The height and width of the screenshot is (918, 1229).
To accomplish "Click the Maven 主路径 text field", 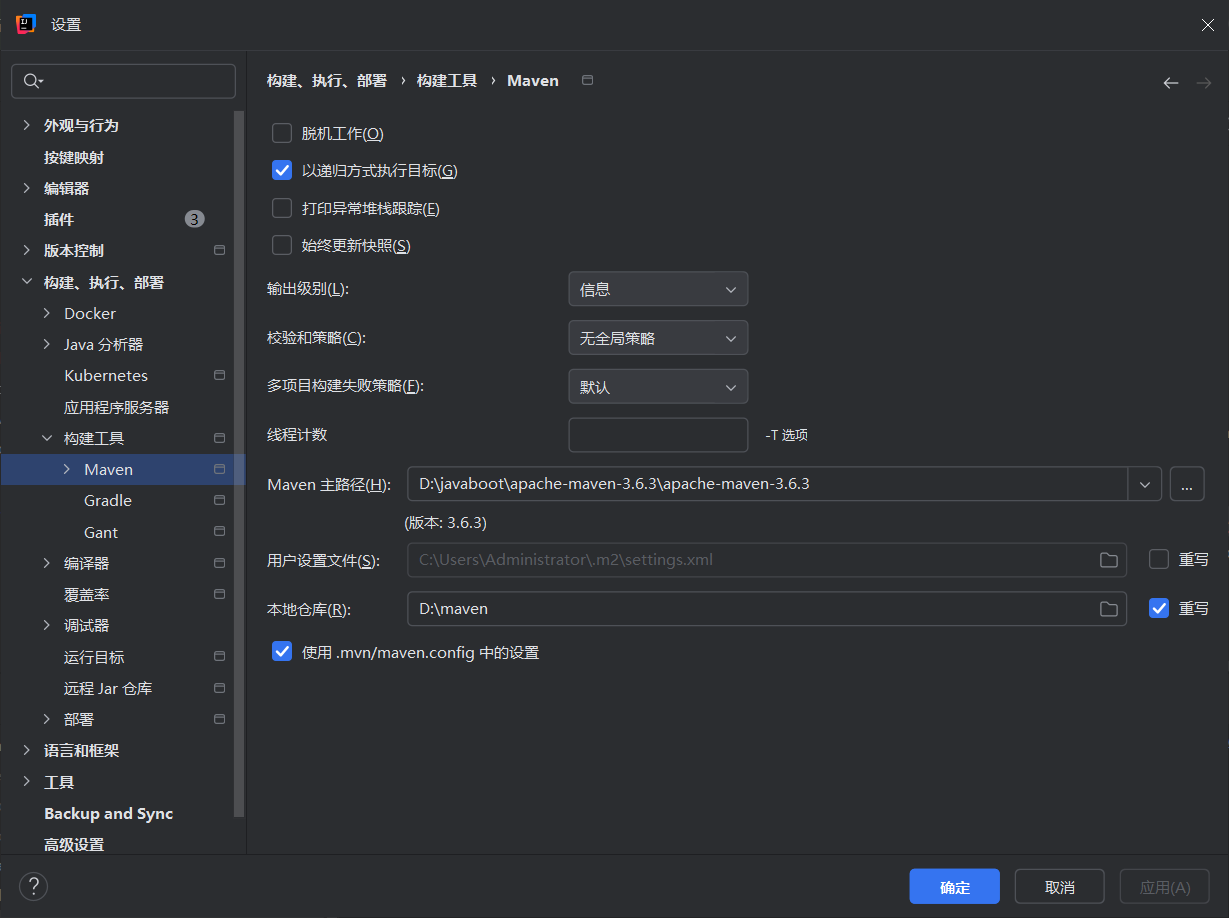I will [768, 484].
